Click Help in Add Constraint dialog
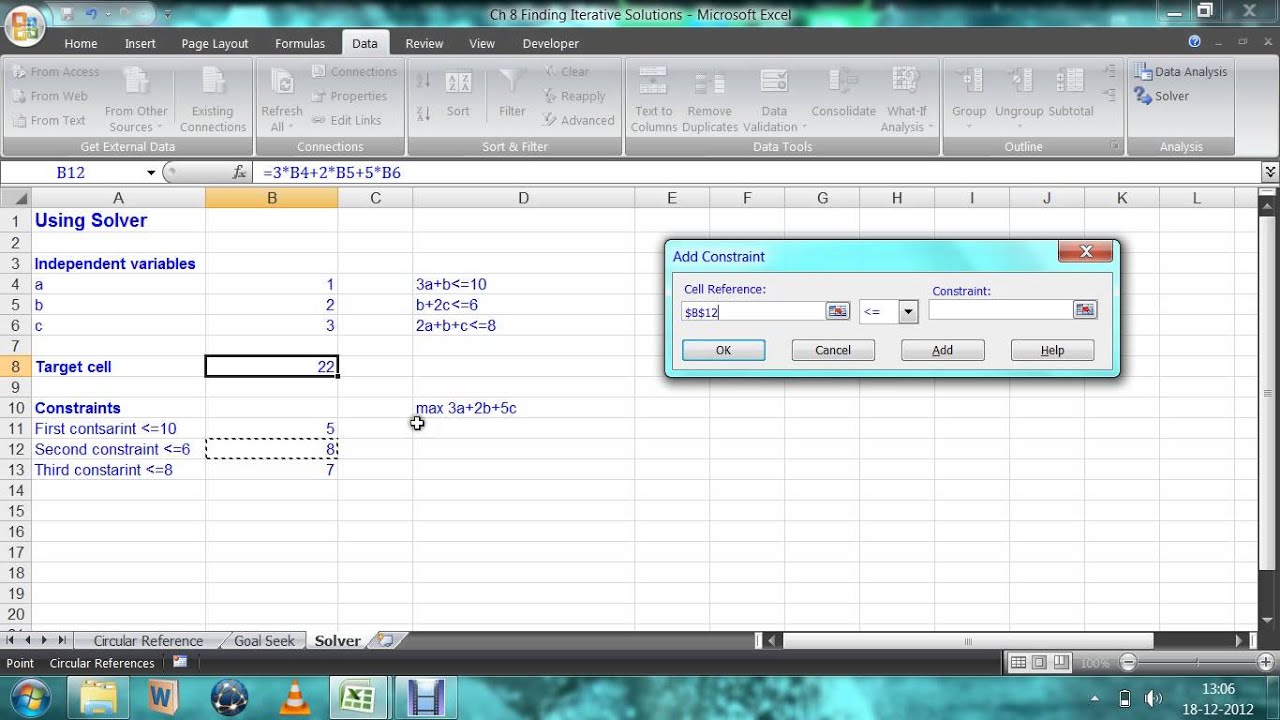The width and height of the screenshot is (1280, 720). [1052, 350]
